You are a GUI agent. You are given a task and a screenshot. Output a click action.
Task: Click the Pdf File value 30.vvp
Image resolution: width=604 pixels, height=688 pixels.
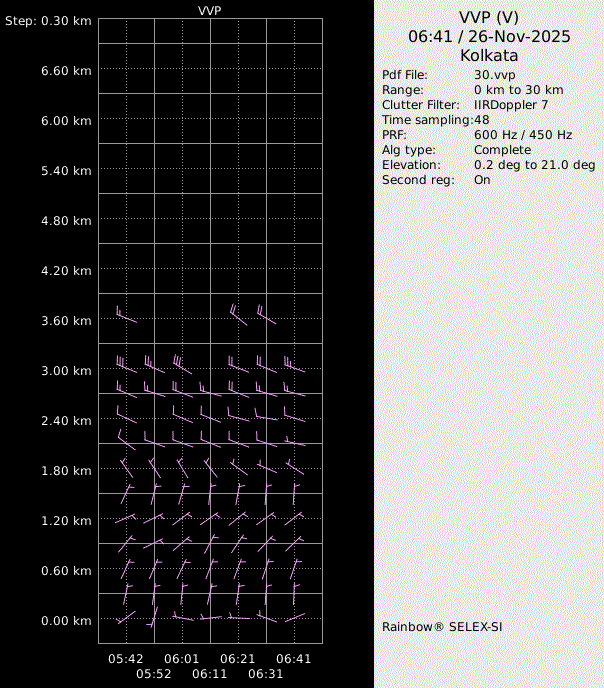pyautogui.click(x=494, y=76)
